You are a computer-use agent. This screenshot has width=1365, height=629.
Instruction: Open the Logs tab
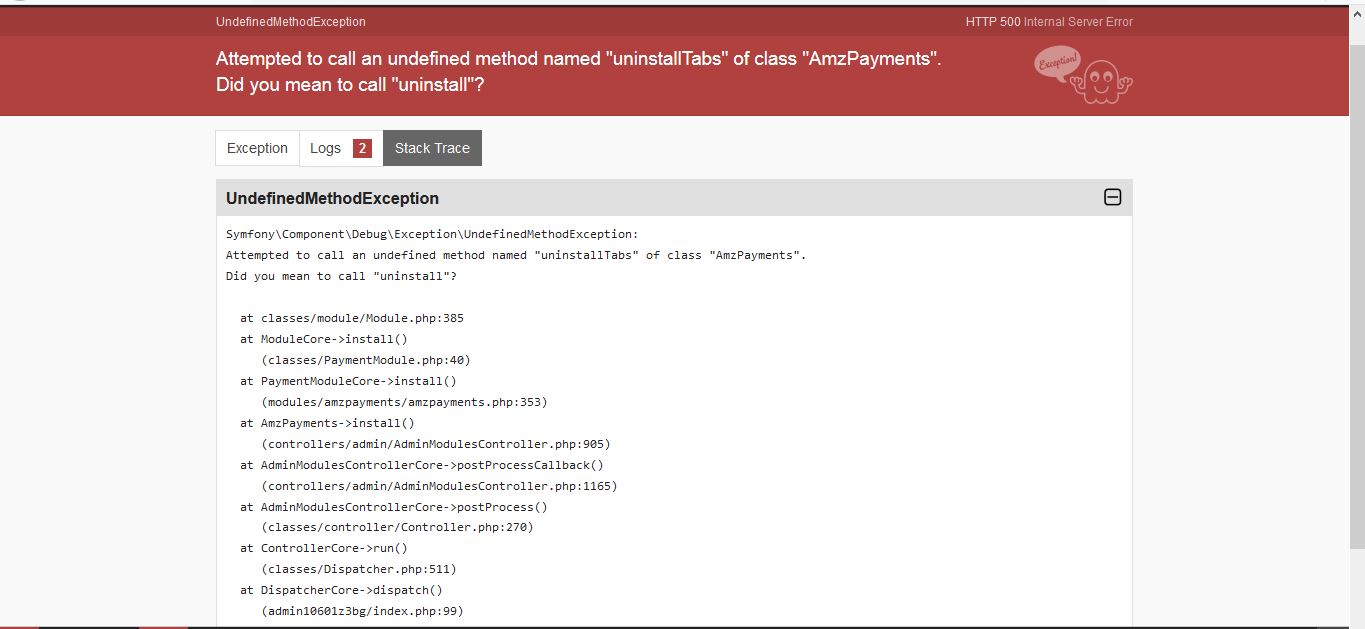coord(326,147)
